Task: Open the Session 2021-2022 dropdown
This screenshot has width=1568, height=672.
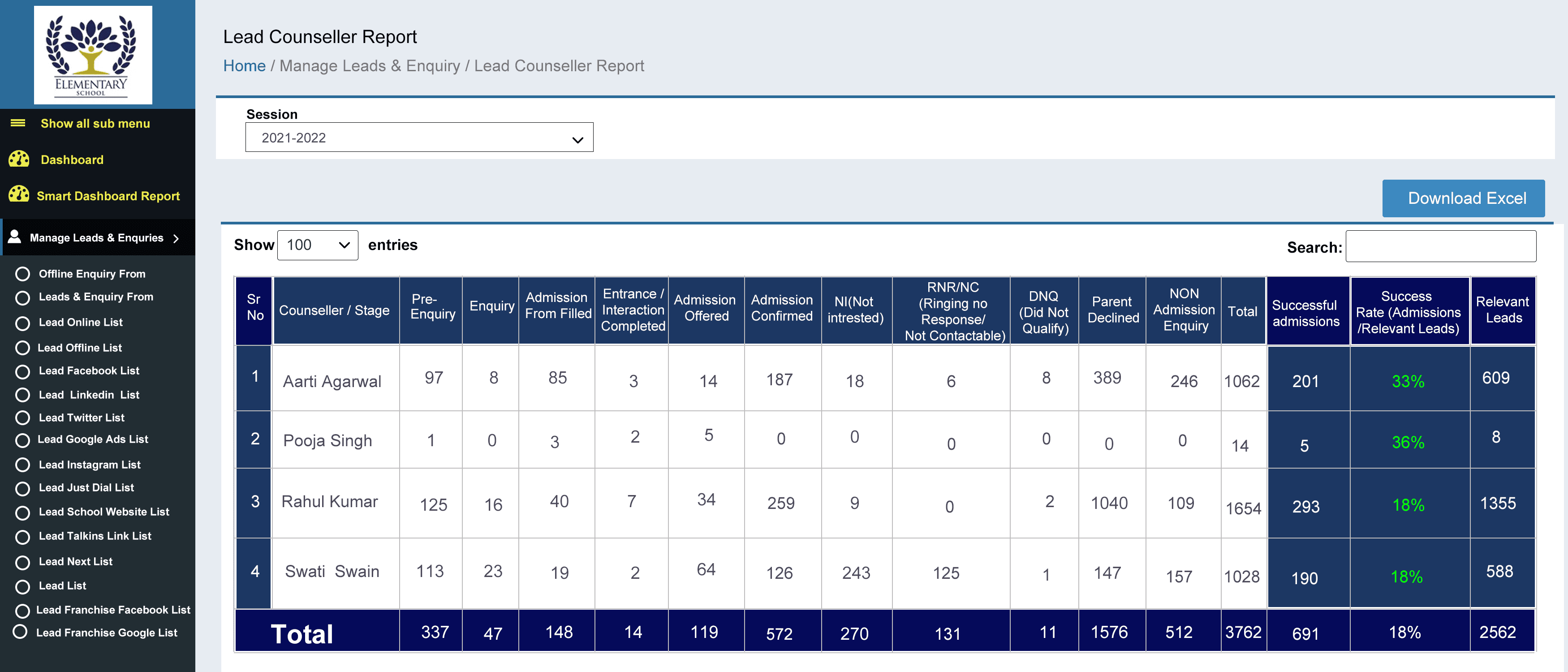Action: [419, 138]
